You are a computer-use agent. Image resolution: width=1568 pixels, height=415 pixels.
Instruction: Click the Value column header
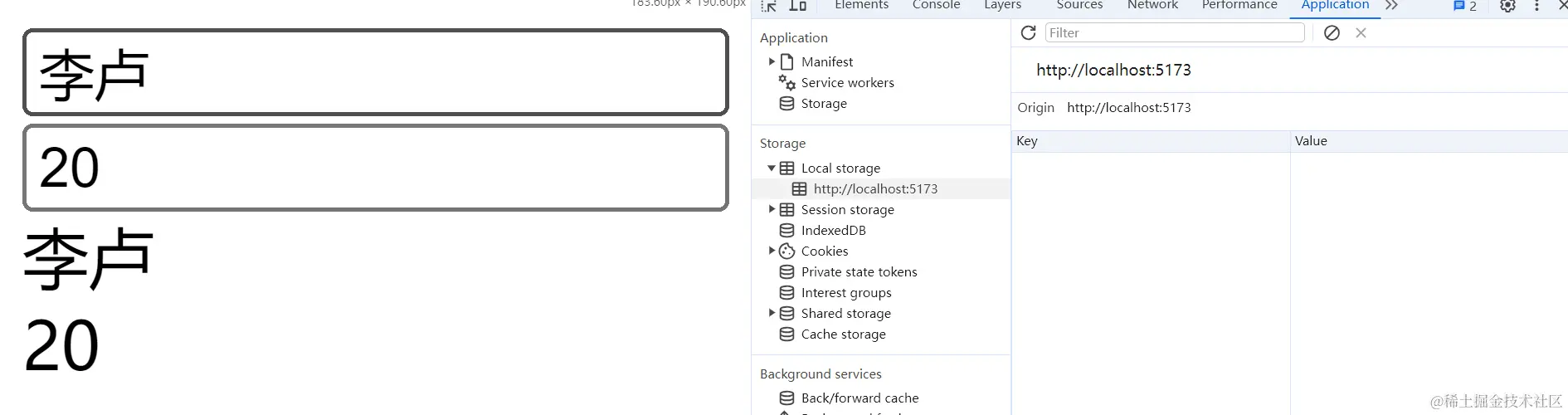click(1429, 141)
